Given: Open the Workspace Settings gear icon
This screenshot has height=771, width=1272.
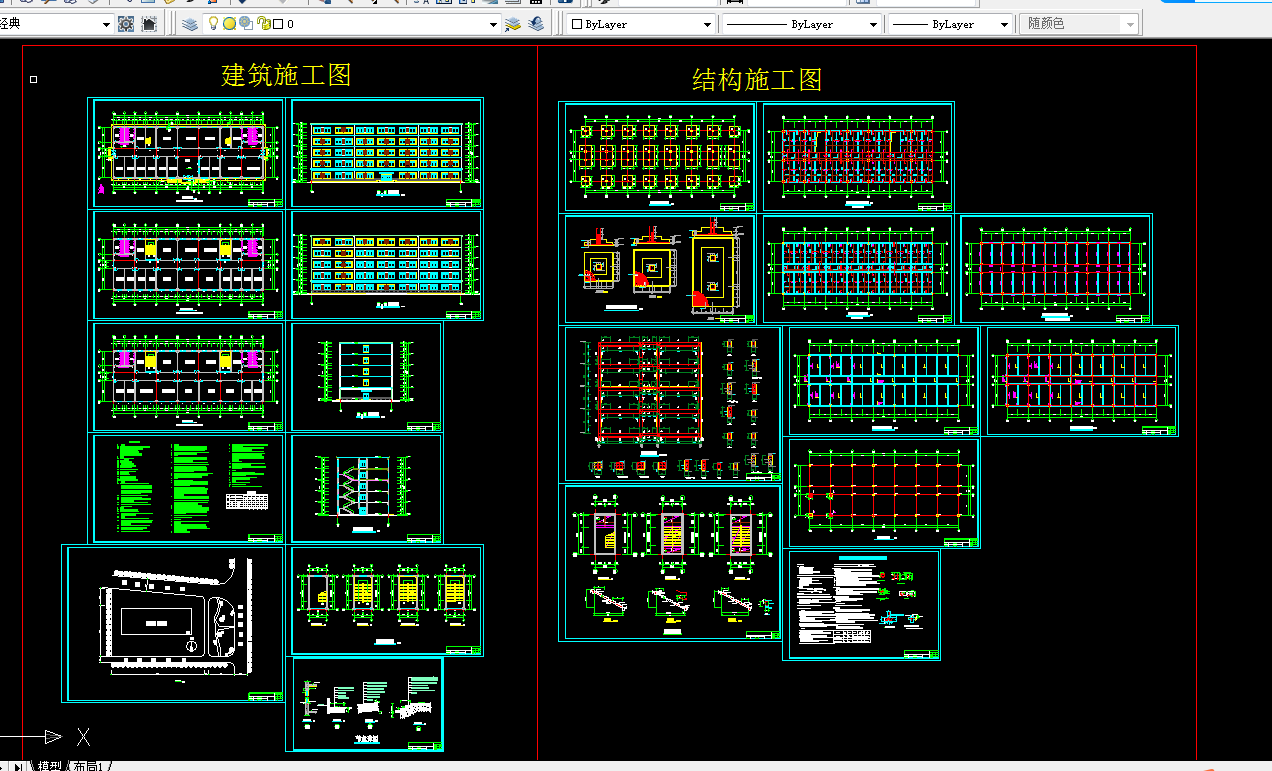Looking at the screenshot, I should coord(126,24).
